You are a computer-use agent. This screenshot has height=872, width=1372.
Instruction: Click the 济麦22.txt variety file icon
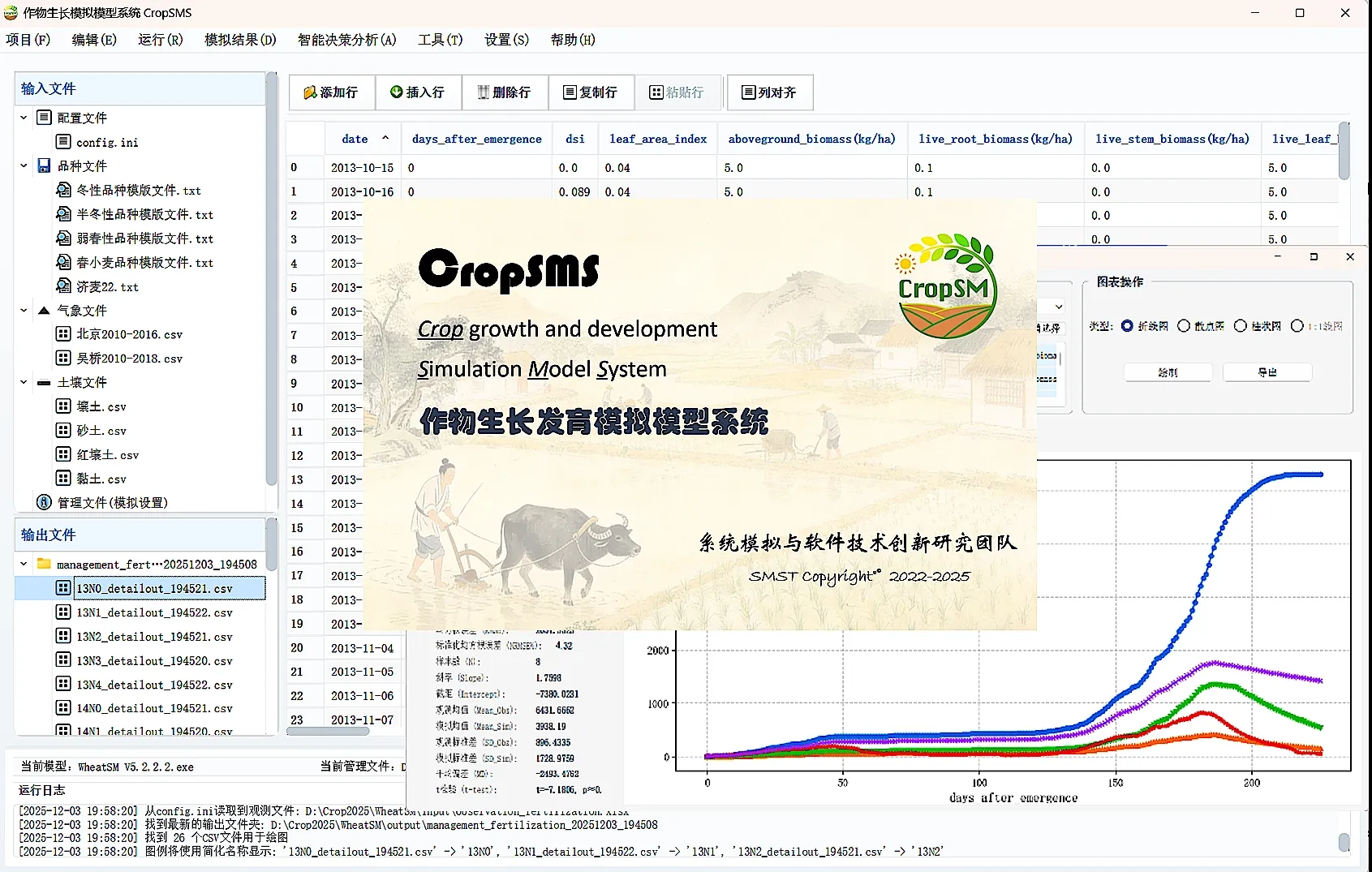click(63, 286)
